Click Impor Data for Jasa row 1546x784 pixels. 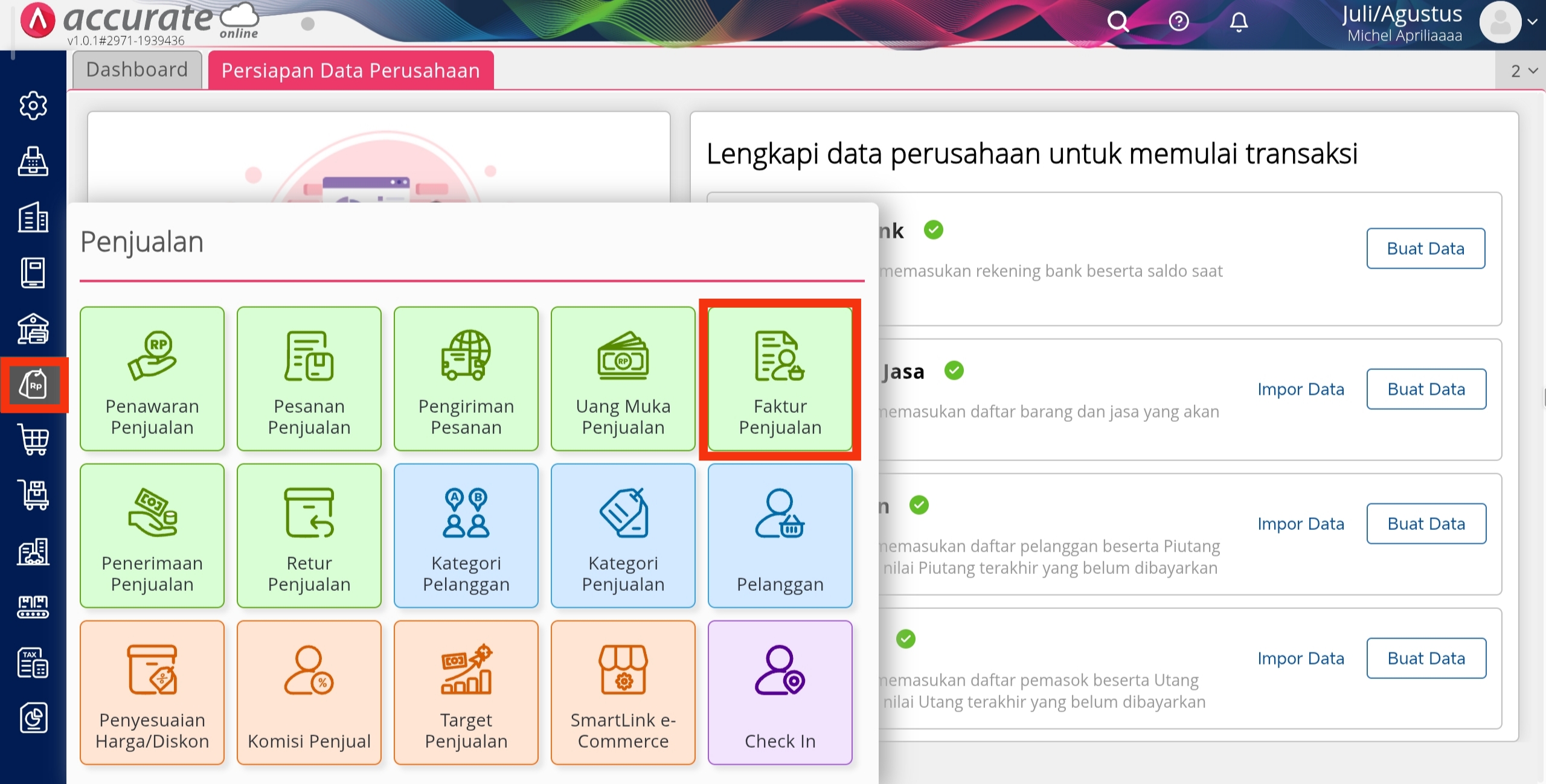tap(1301, 389)
